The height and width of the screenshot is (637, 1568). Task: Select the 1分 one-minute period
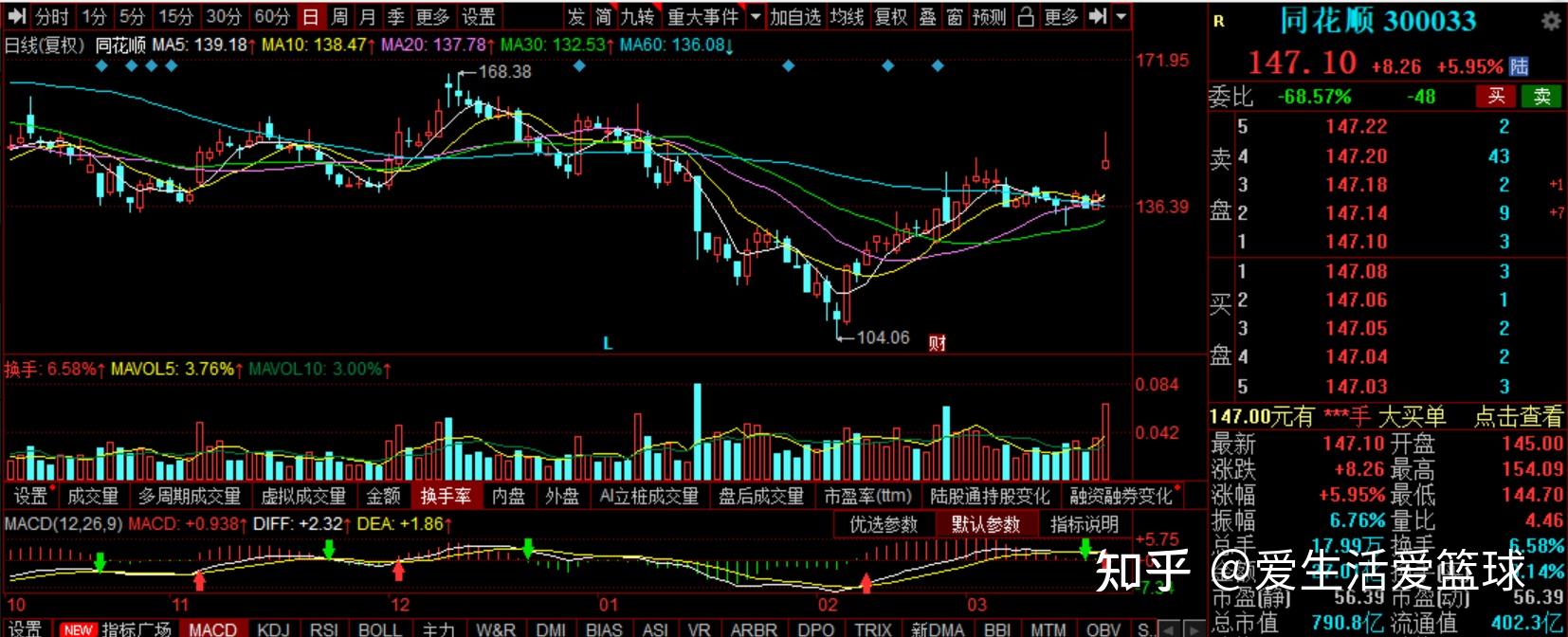click(x=94, y=16)
